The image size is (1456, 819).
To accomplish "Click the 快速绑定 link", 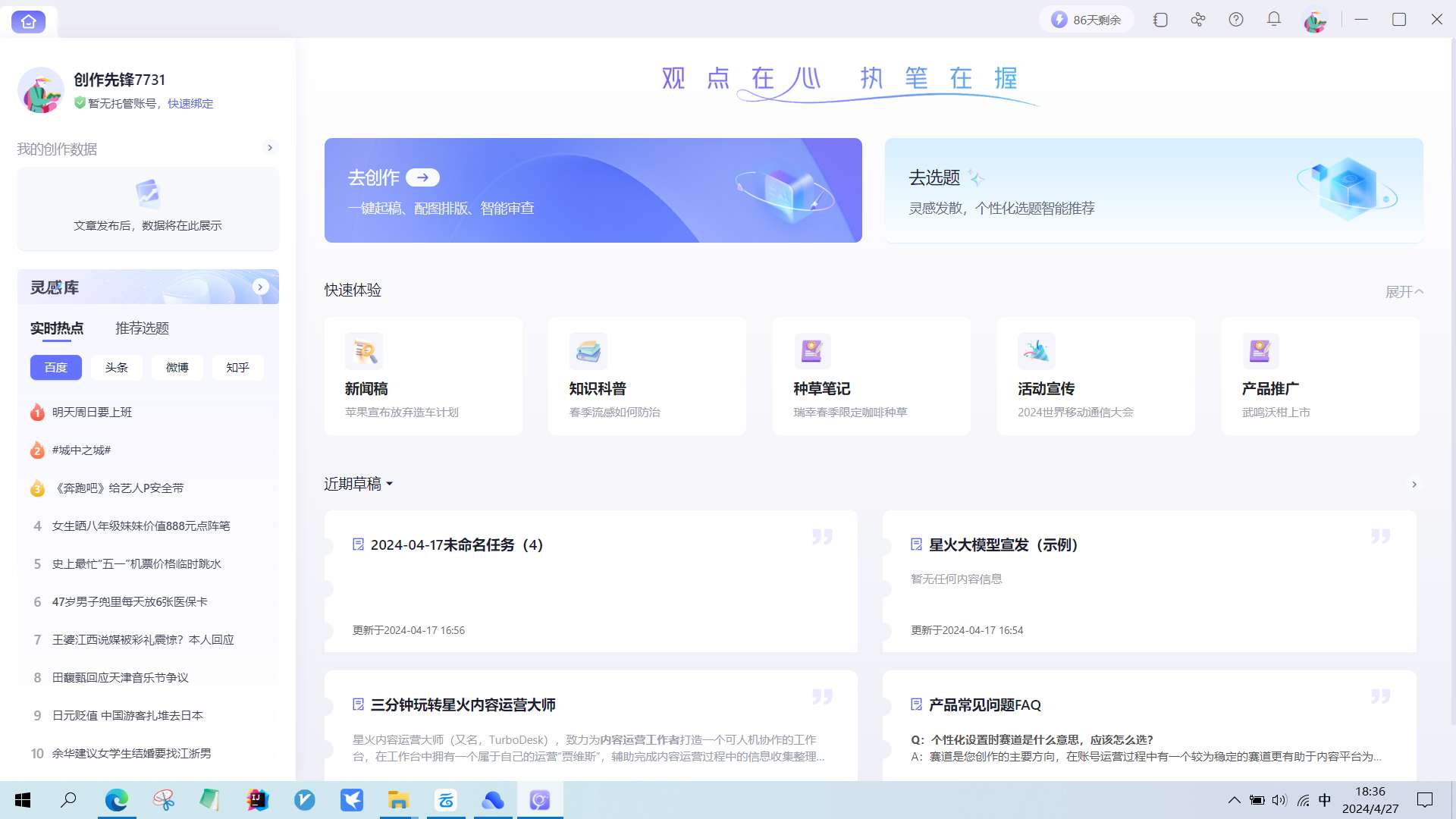I will tap(190, 104).
